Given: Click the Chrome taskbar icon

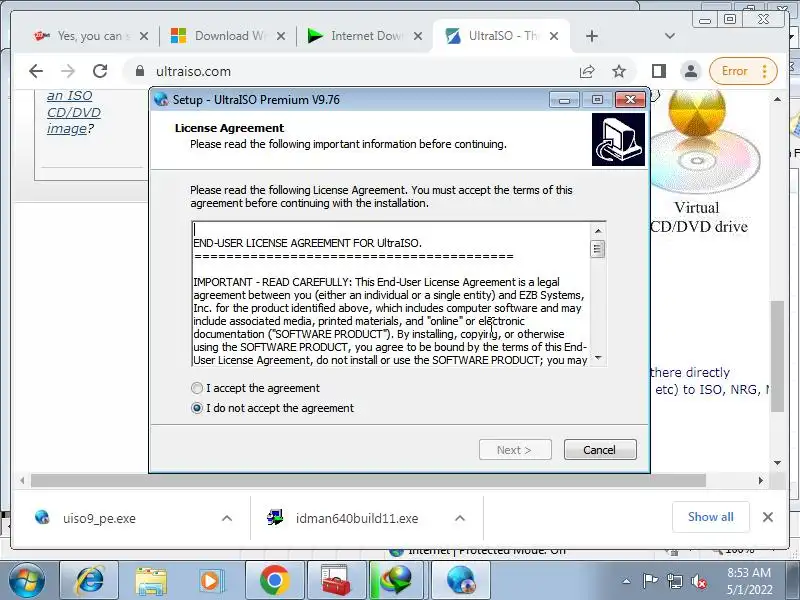Looking at the screenshot, I should [x=274, y=581].
